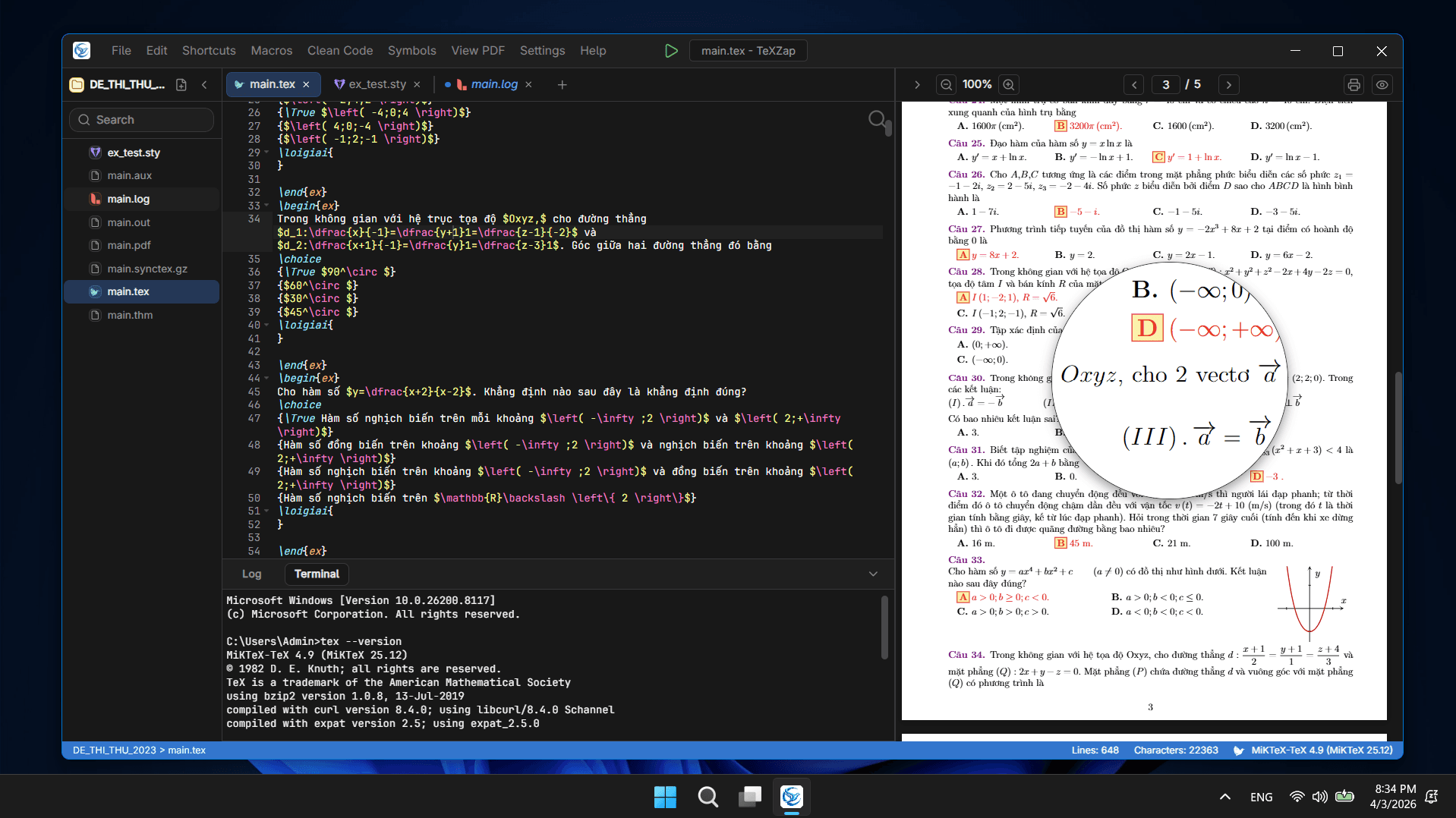The height and width of the screenshot is (818, 1456).
Task: Click the DE_THI_THU_2023 > main.tex breadcrumb
Action: click(x=139, y=750)
